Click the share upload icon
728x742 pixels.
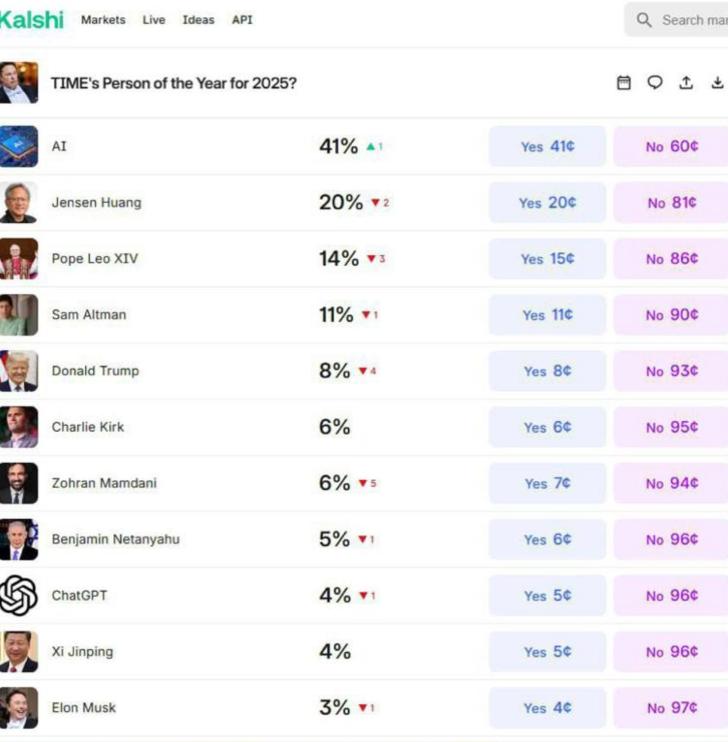[x=686, y=83]
